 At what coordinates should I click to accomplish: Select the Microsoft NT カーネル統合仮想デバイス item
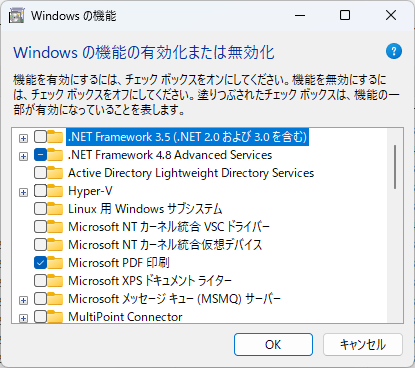(x=165, y=245)
